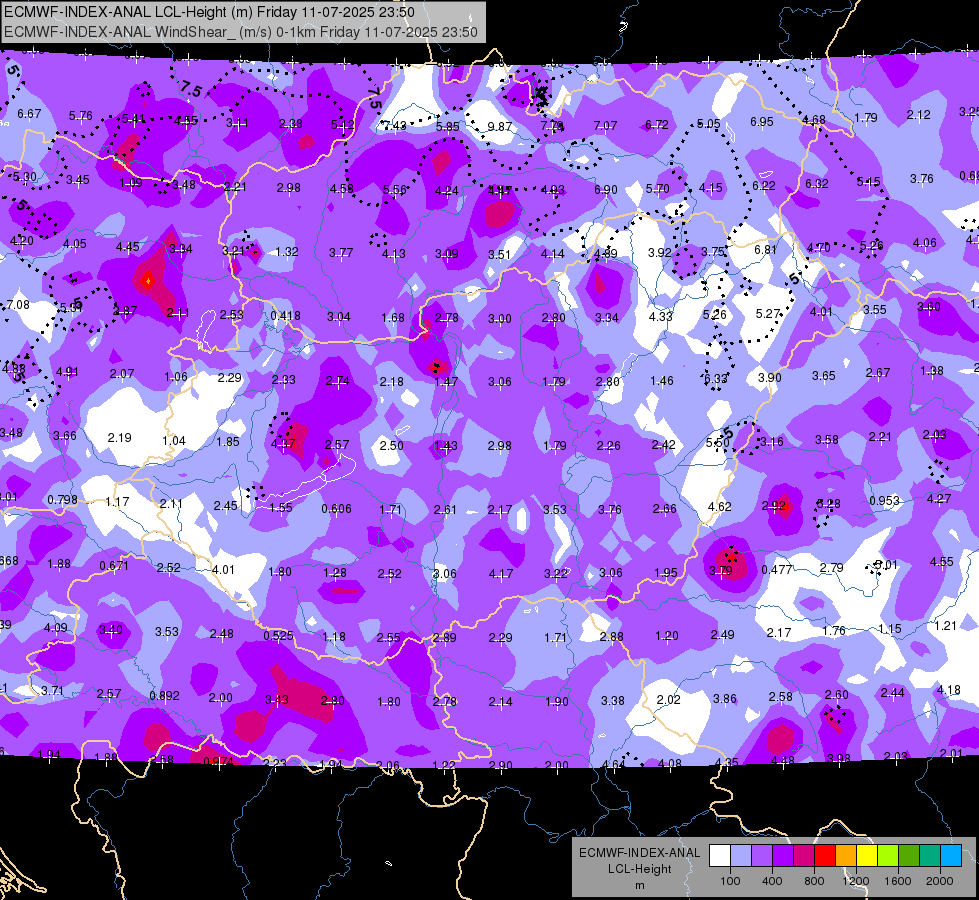
Task: Select the grid value 6.22
Action: click(x=764, y=185)
